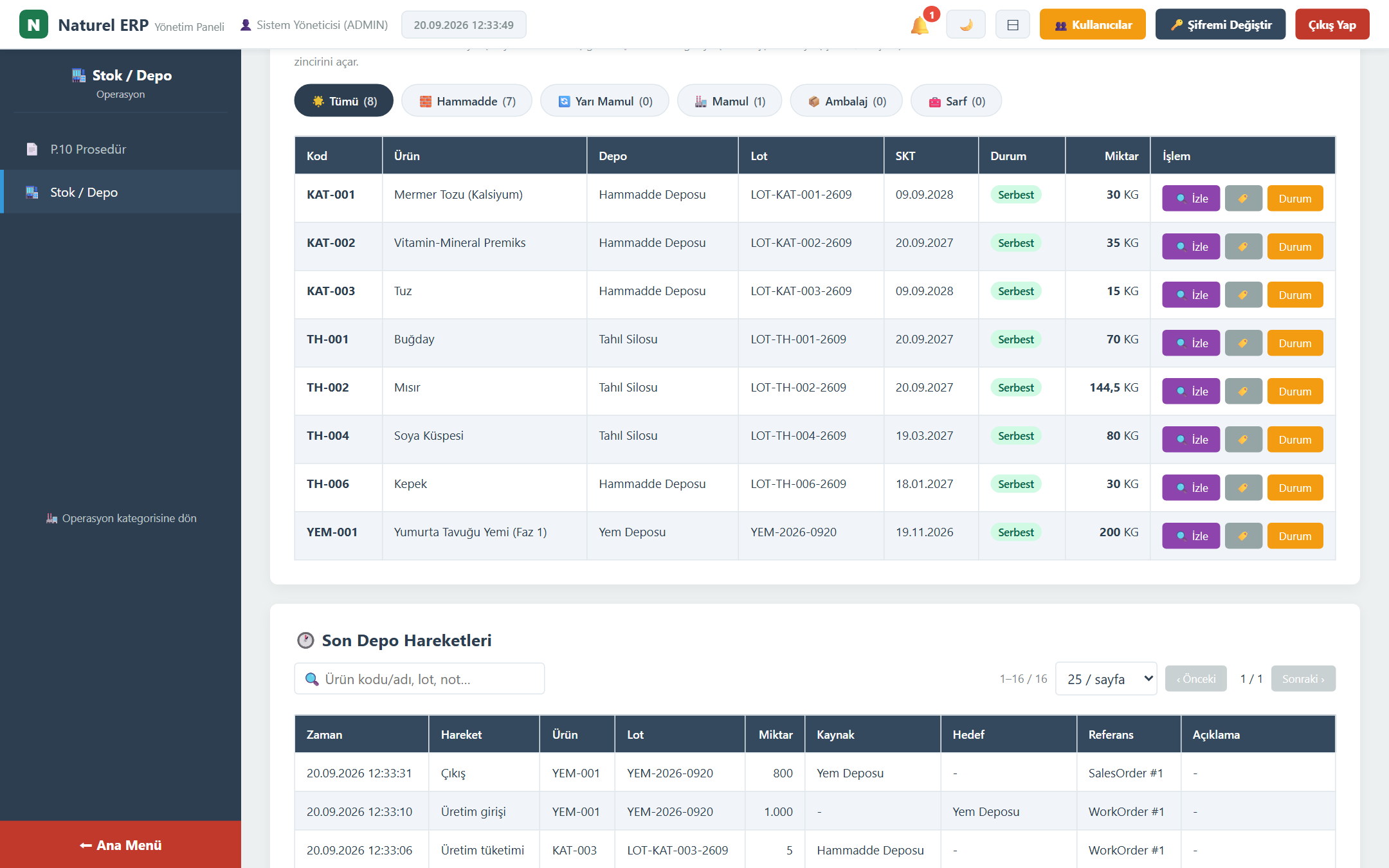Click the Sonraki pagination button
Viewport: 1389px width, 868px height.
[1303, 679]
